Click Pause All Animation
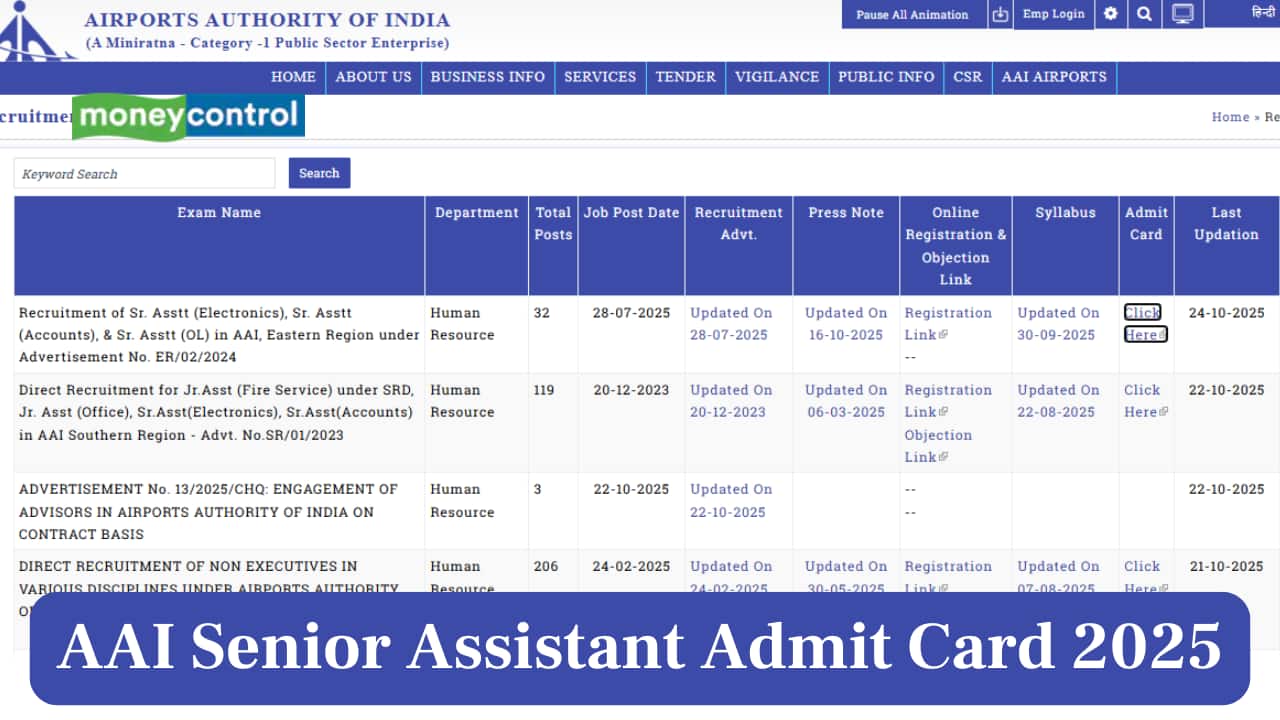The width and height of the screenshot is (1280, 720). 914,14
